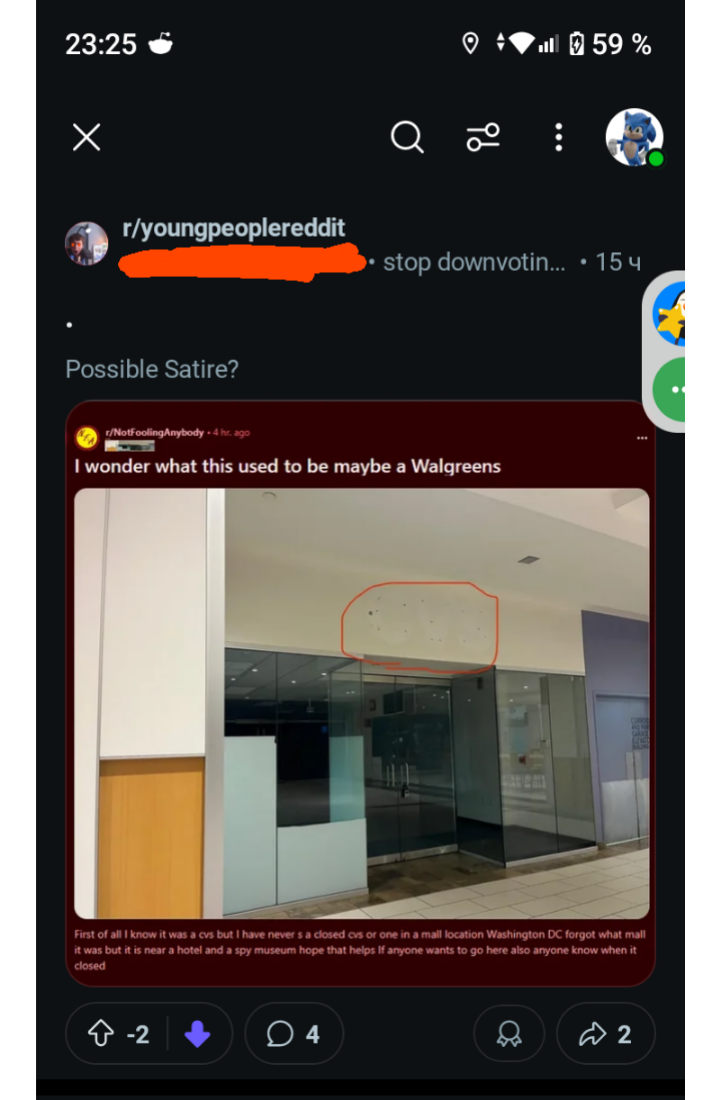Viewport: 720px width, 1100px height.
Task: Give an award with the ribbon icon
Action: tap(509, 1033)
